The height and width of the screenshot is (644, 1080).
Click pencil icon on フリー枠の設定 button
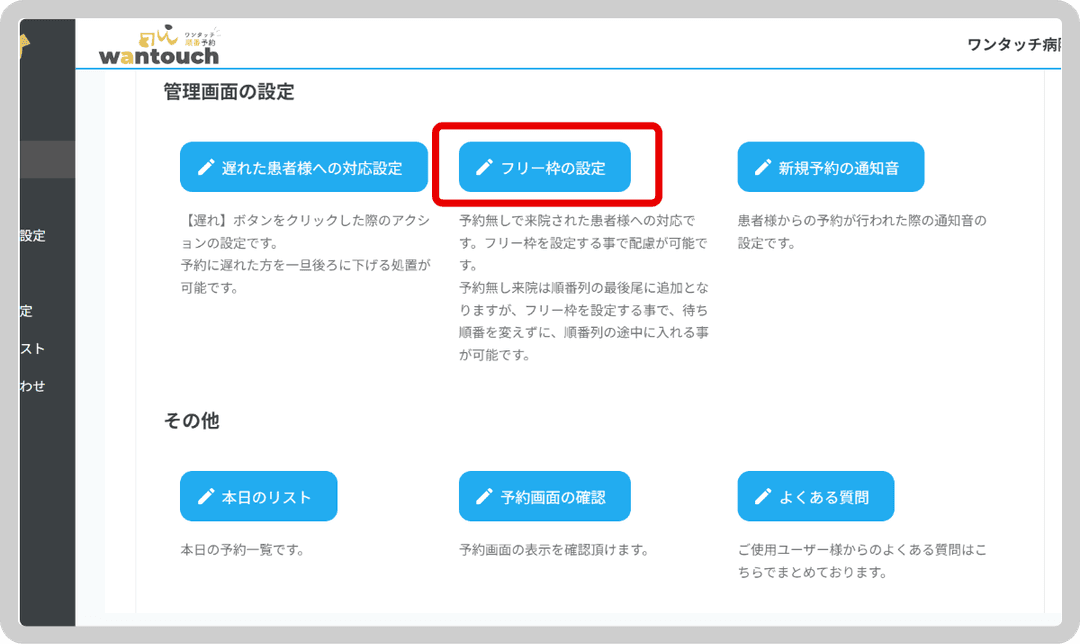(485, 167)
